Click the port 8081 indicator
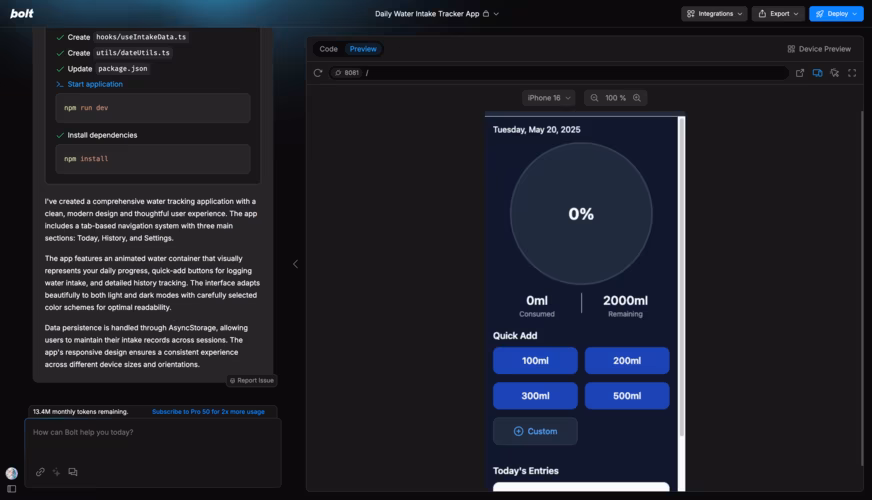 [x=347, y=73]
